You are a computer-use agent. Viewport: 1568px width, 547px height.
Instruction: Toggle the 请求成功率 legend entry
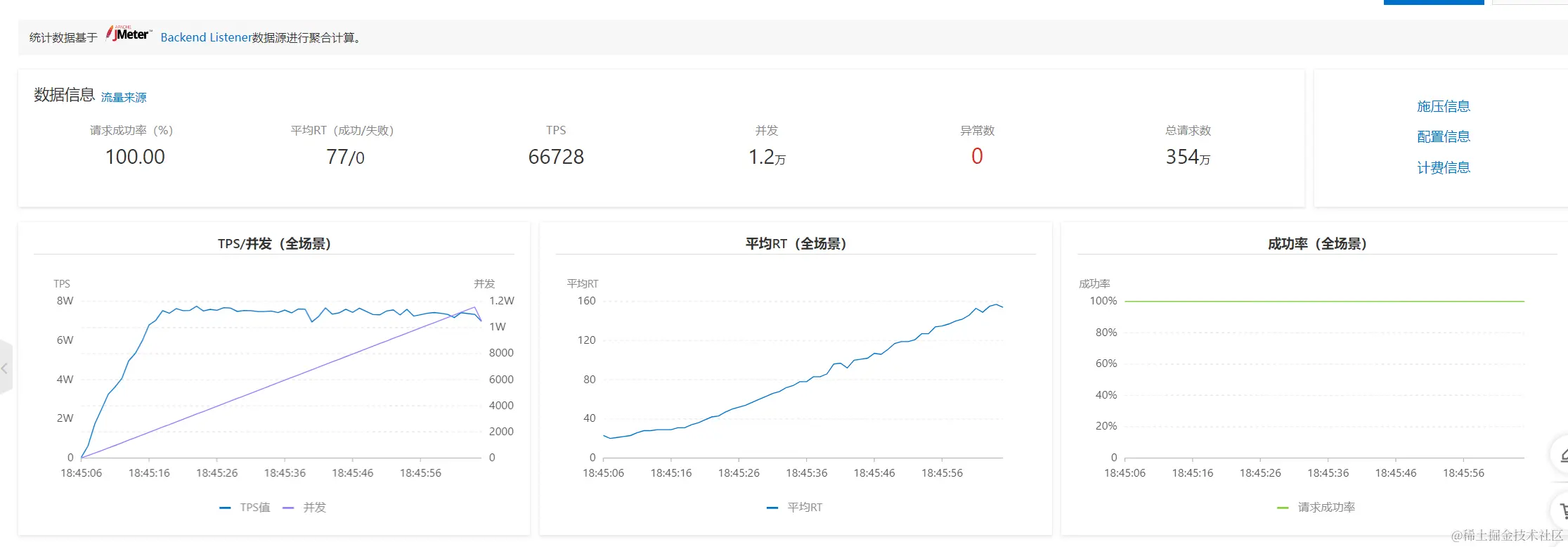[1316, 507]
